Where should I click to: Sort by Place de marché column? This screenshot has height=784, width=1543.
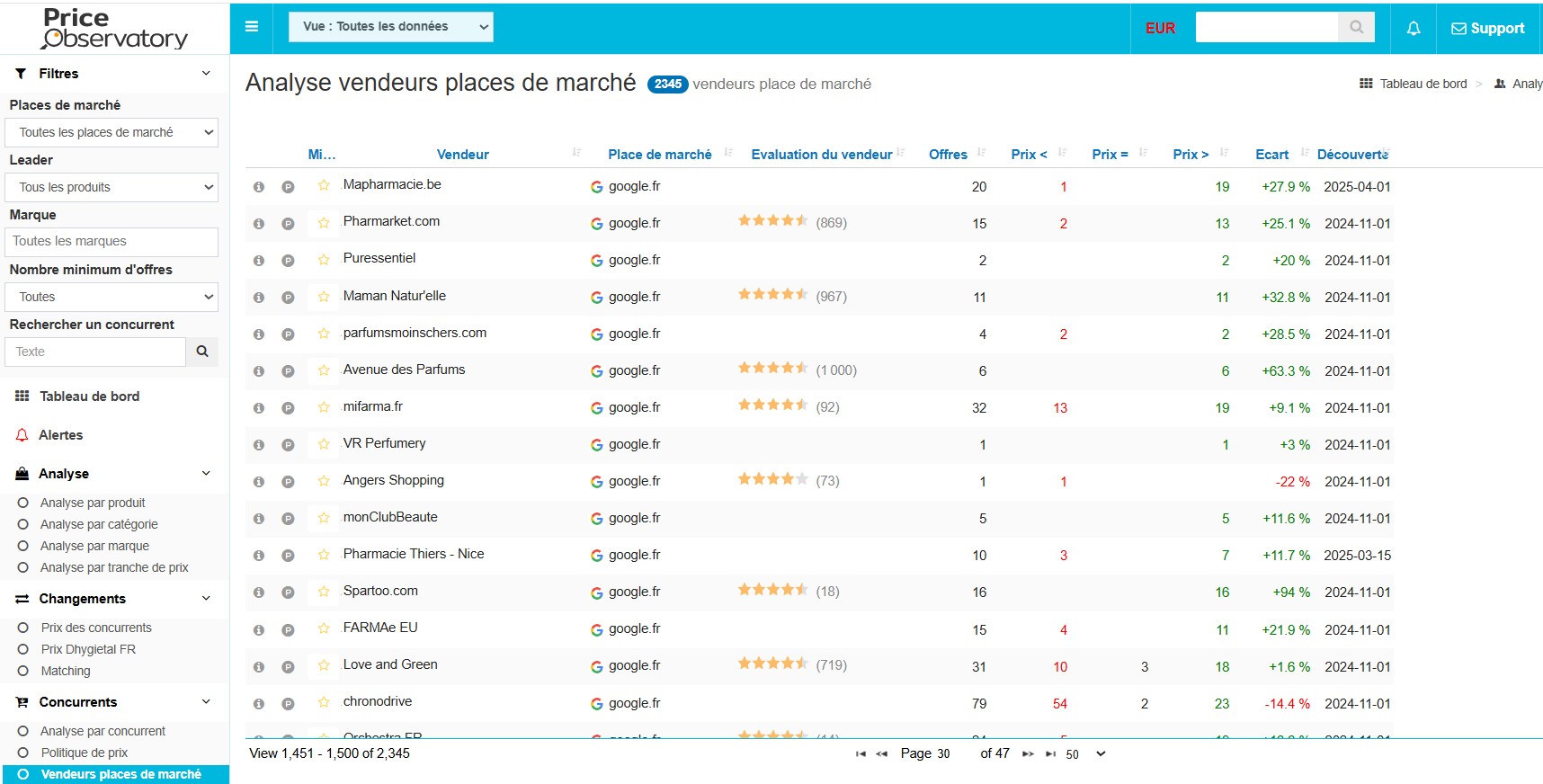[659, 155]
